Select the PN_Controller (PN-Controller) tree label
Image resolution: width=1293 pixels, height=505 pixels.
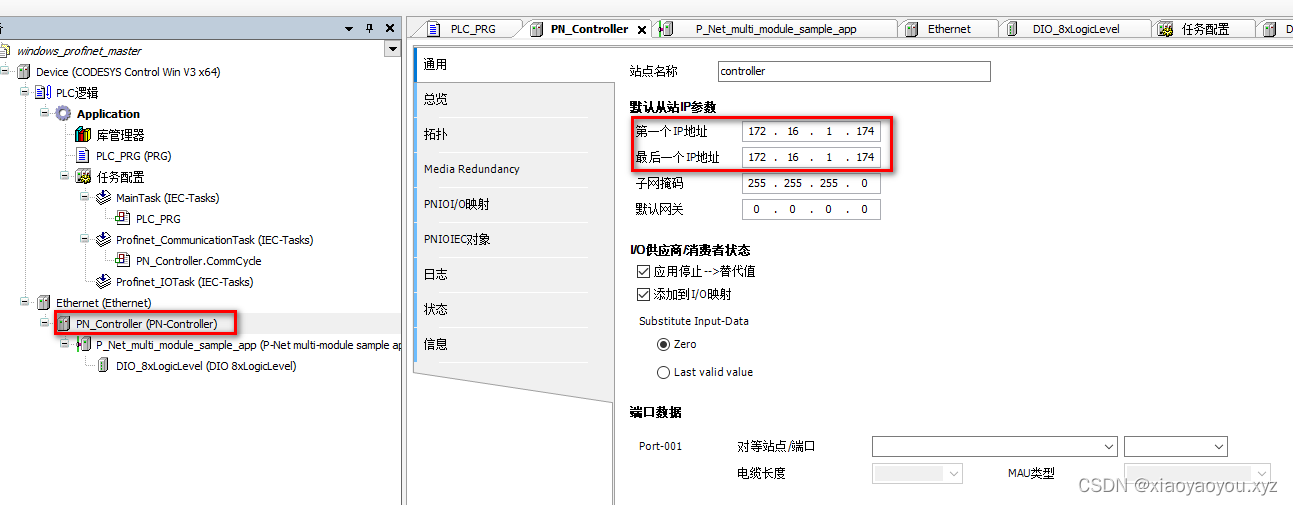point(146,324)
